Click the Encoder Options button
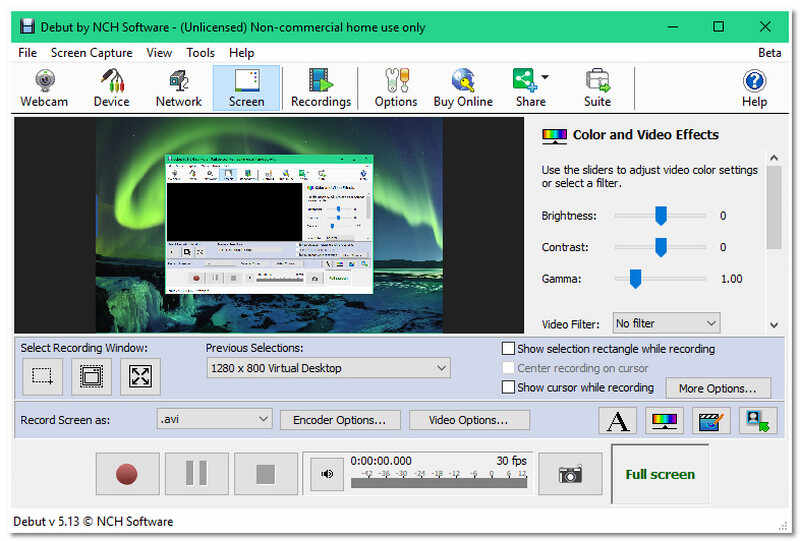Image resolution: width=800 pixels, height=541 pixels. [340, 420]
